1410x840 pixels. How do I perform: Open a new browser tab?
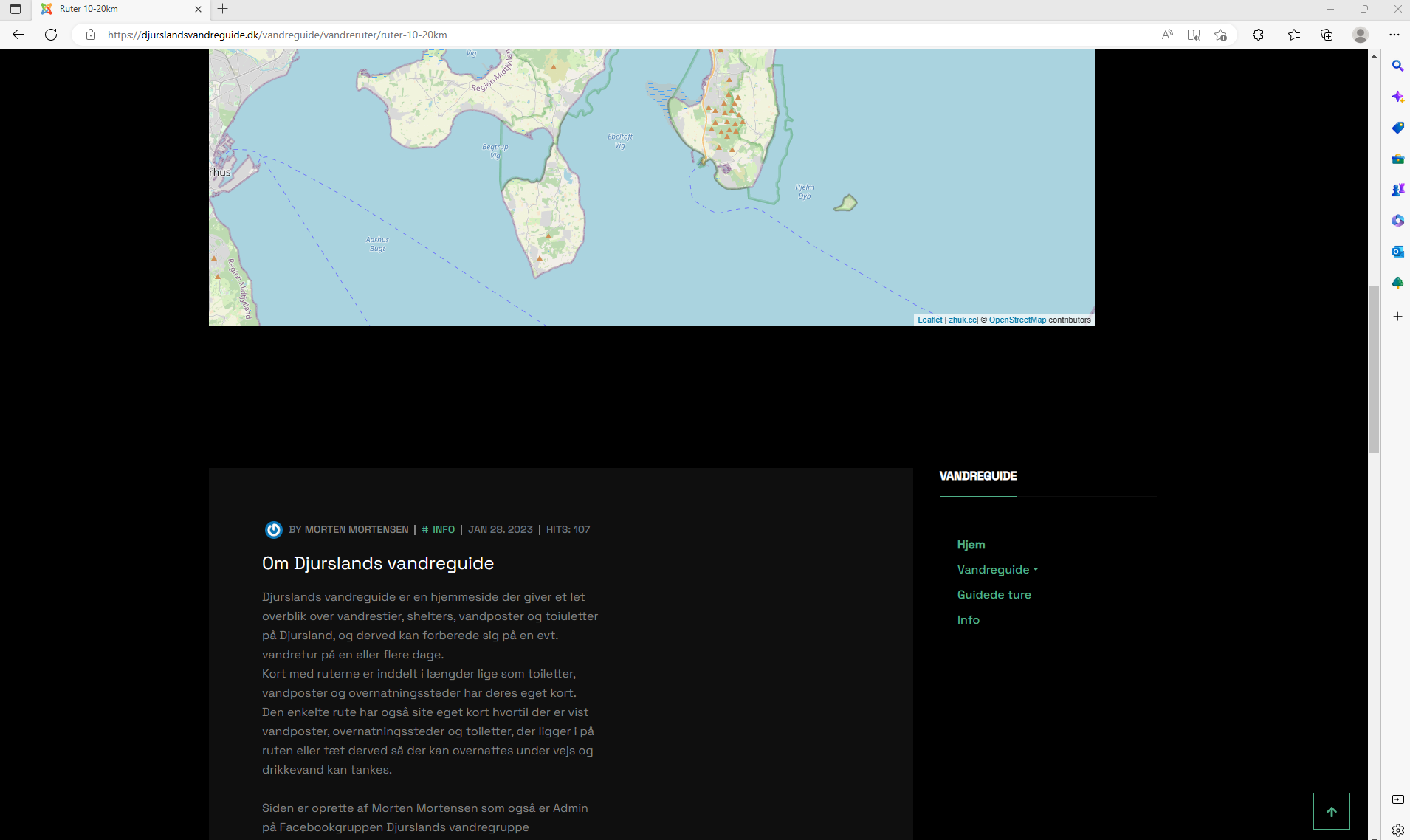[x=222, y=9]
